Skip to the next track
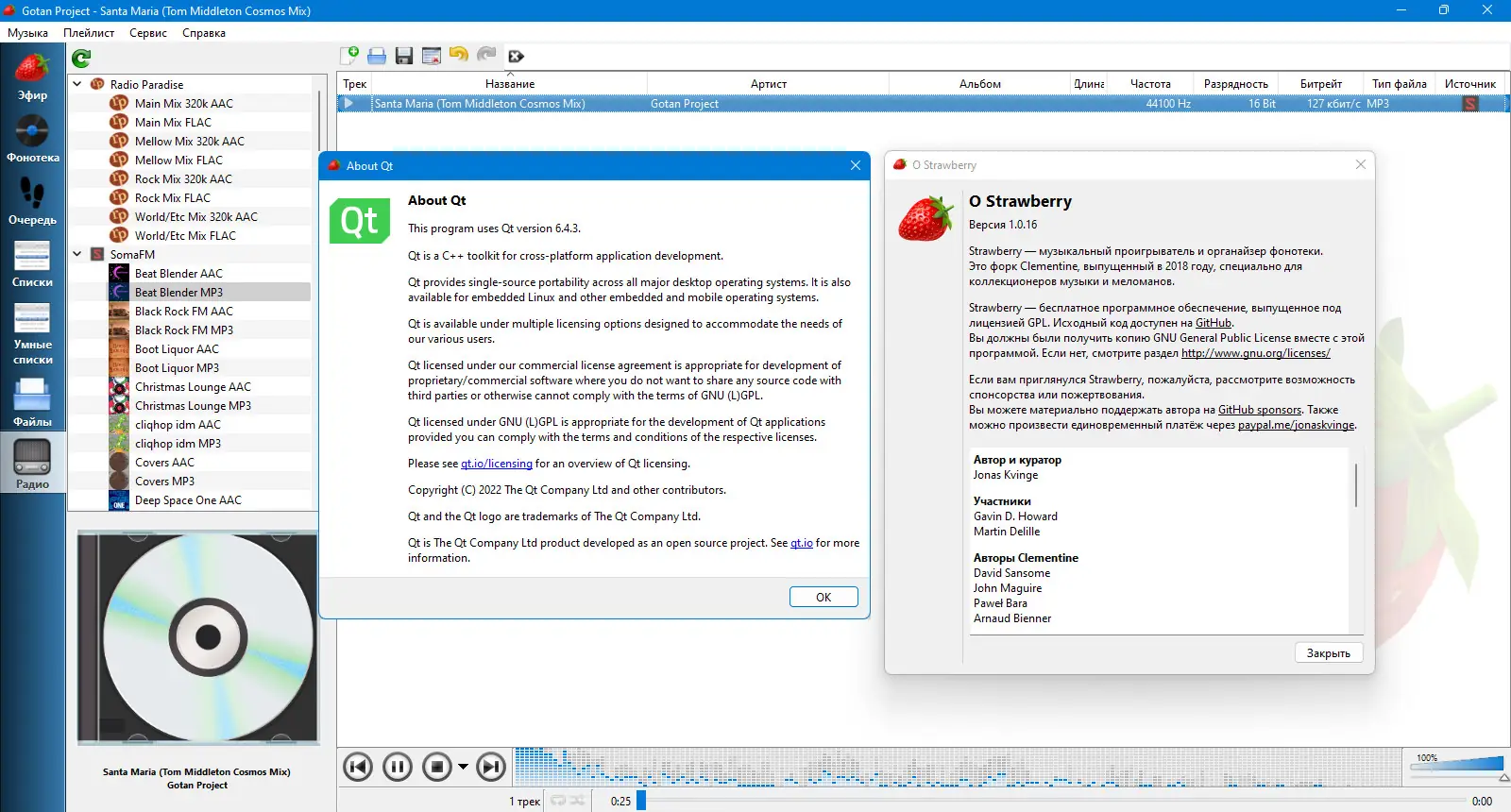The width and height of the screenshot is (1511, 812). [x=491, y=767]
